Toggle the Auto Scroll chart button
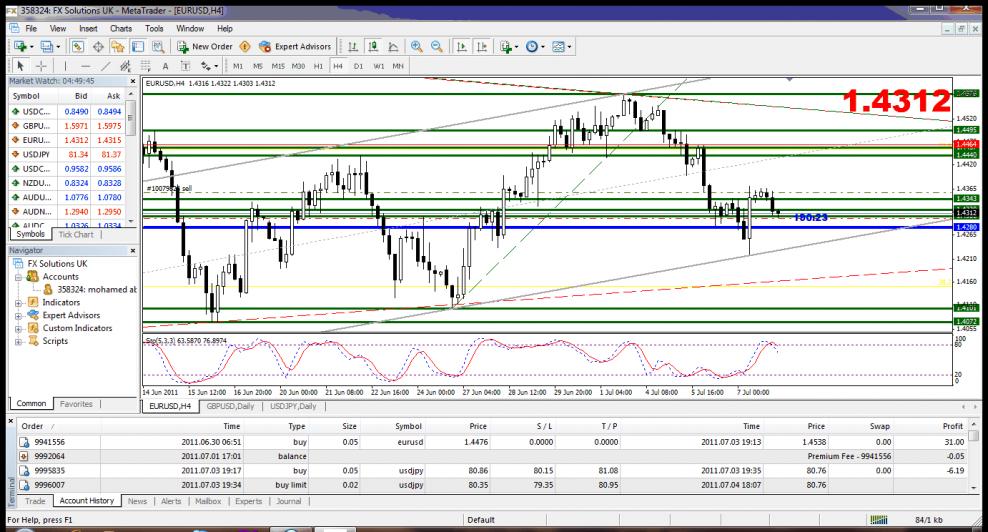Viewport: 988px width, 532px height. [462, 47]
